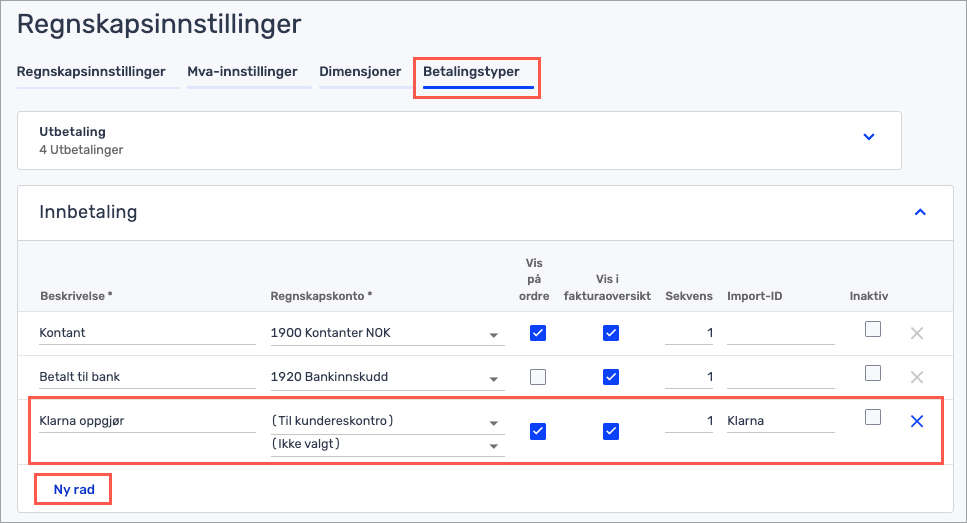Open the Dimensjoner tab
The image size is (967, 523).
(x=360, y=72)
